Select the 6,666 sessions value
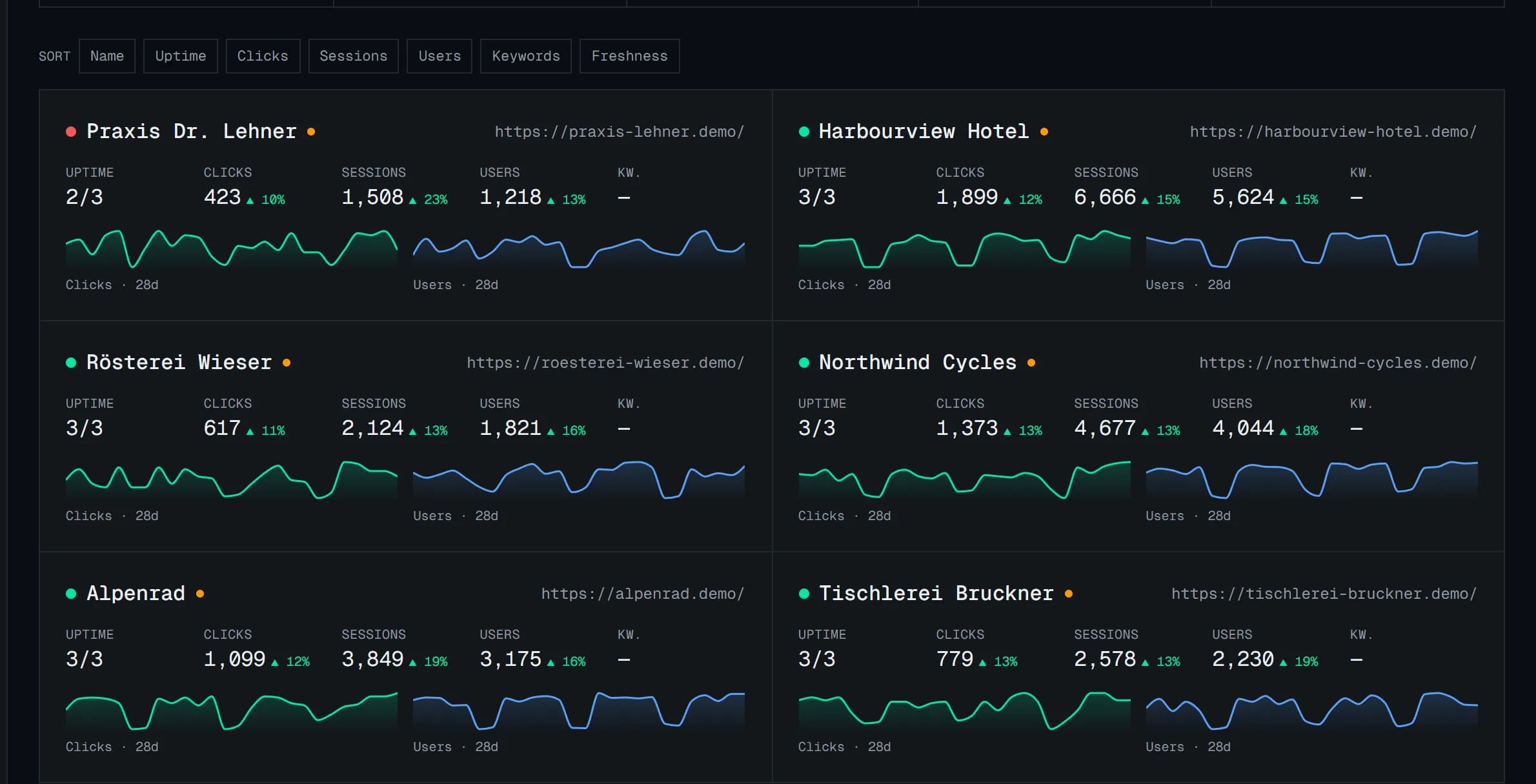Image resolution: width=1536 pixels, height=784 pixels. 1105,197
